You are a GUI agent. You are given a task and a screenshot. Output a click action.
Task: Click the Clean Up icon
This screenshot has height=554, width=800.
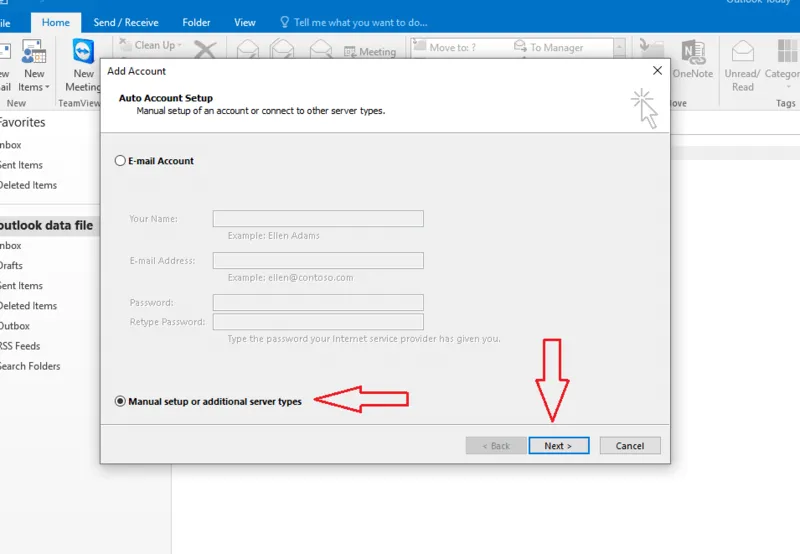[125, 44]
